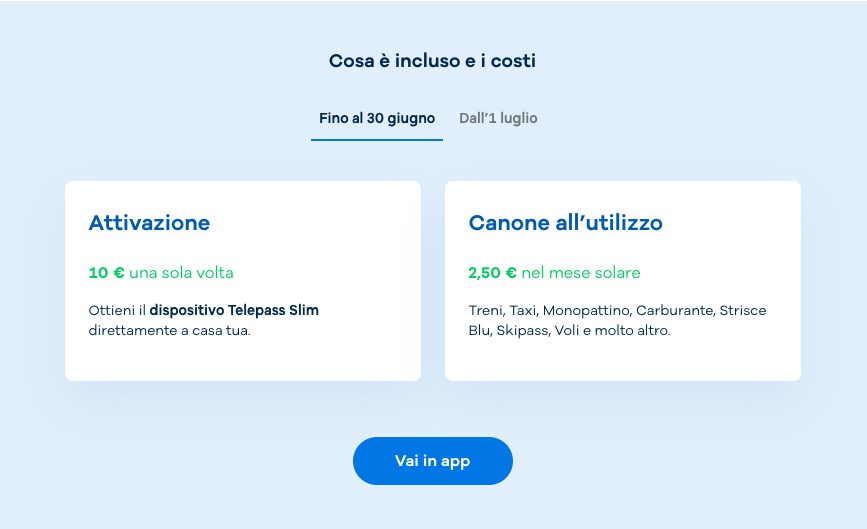
Task: Click the "Canone all'utilizzo" card heading
Action: point(566,223)
